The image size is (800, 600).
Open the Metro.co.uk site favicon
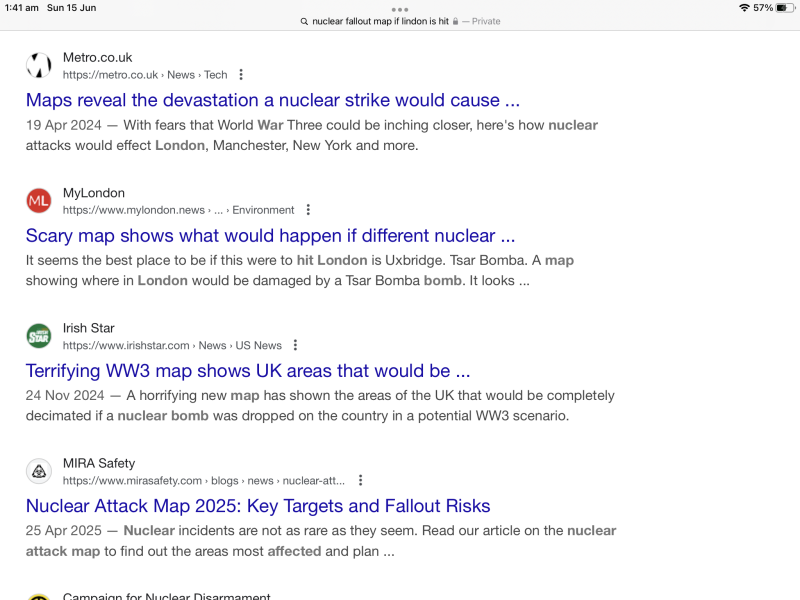click(39, 65)
